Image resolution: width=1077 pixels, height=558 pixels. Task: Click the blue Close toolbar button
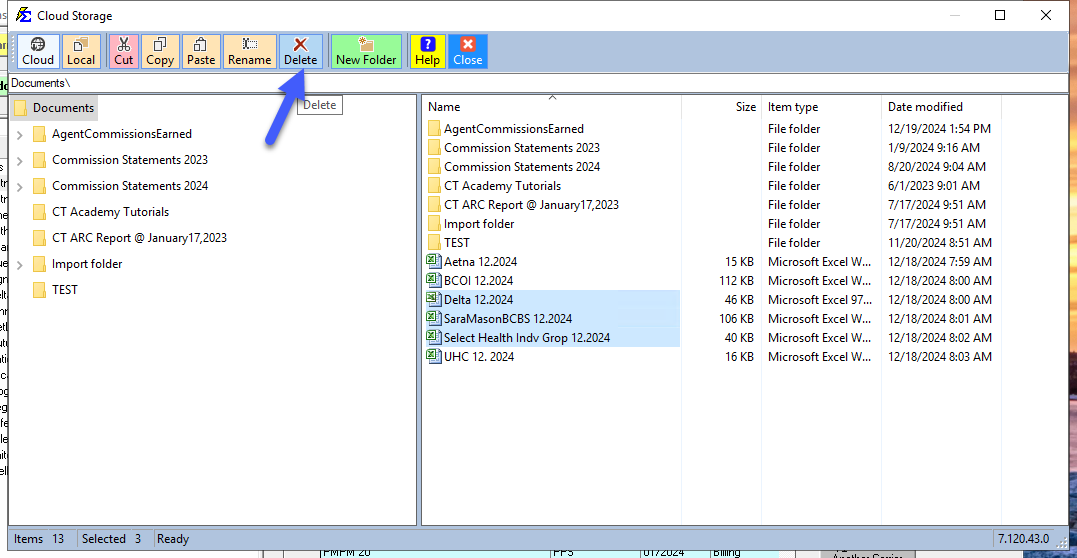(468, 52)
